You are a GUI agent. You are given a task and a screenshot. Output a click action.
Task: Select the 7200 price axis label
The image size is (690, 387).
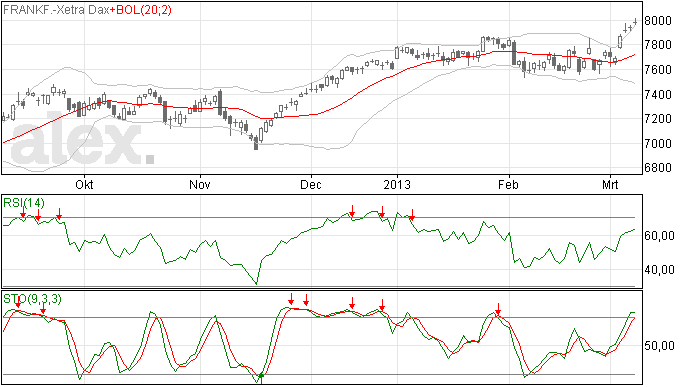coord(658,119)
